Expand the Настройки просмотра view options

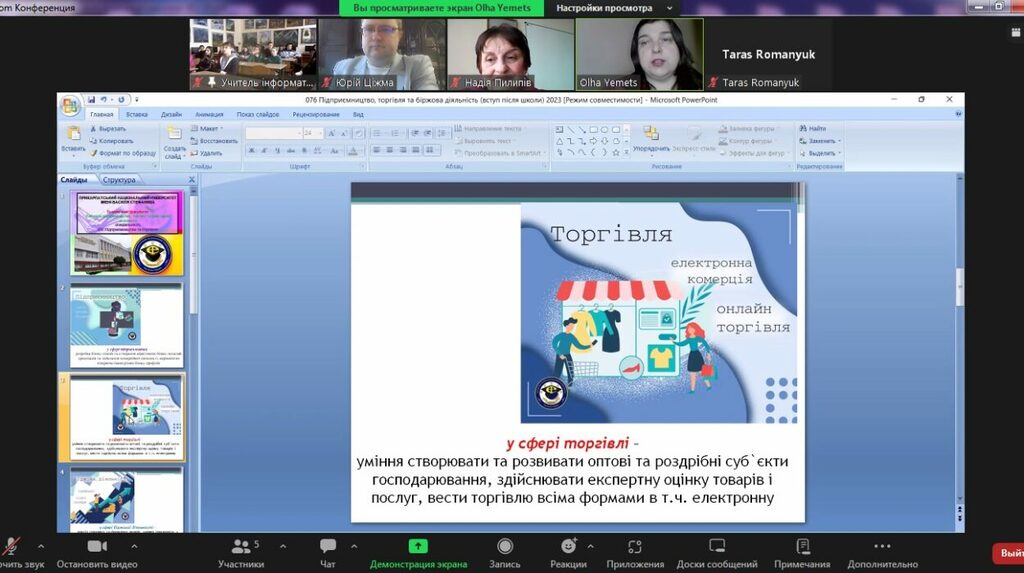pyautogui.click(x=603, y=7)
